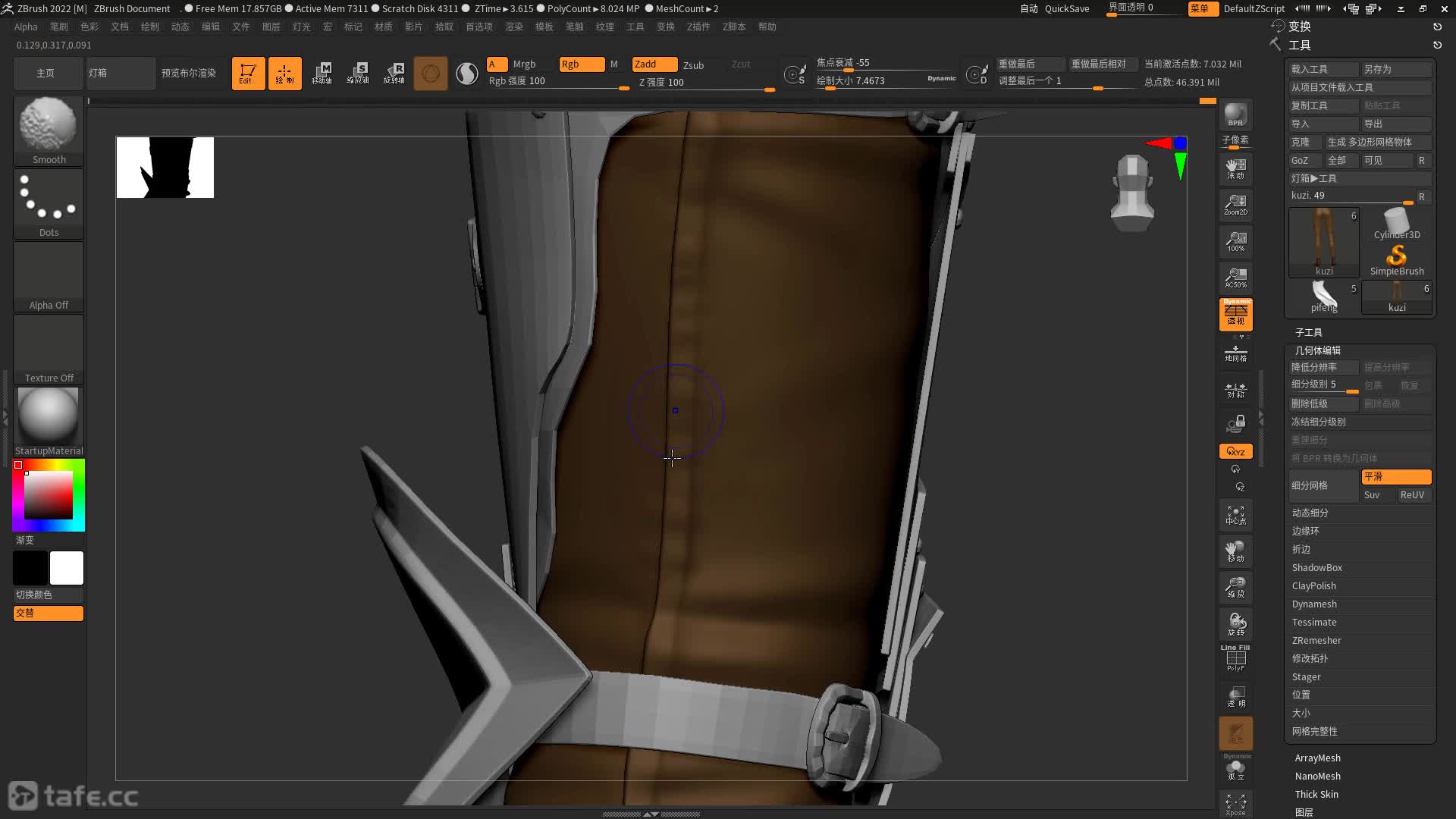Open the StartupMaterial picker
This screenshot has height=819, width=1456.
click(x=49, y=421)
